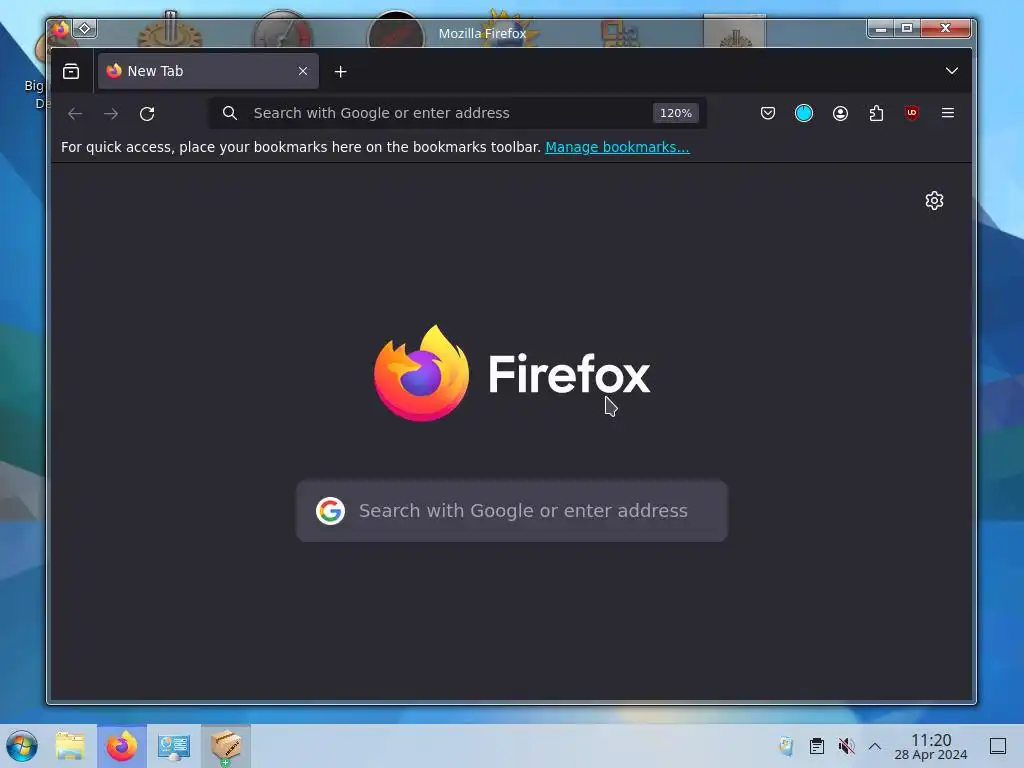Open the hamburger application menu

pyautogui.click(x=948, y=113)
